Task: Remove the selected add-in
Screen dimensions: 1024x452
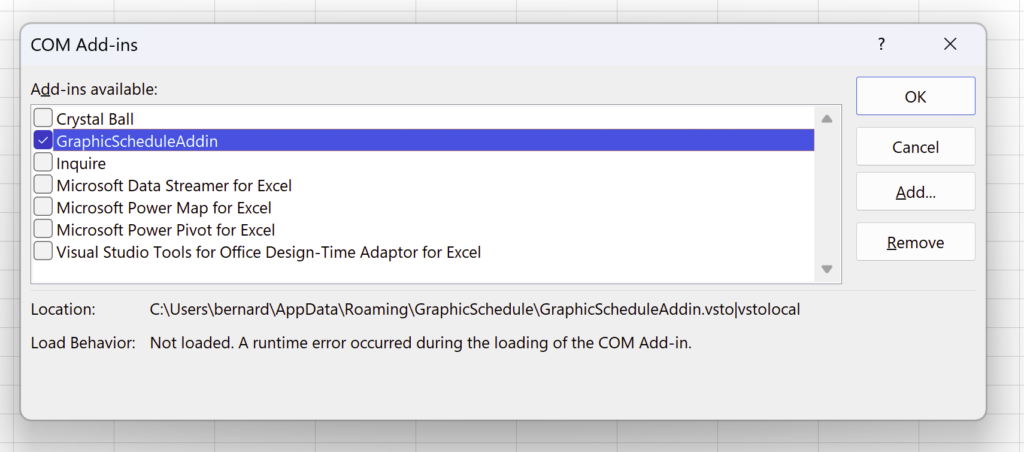Action: [916, 242]
